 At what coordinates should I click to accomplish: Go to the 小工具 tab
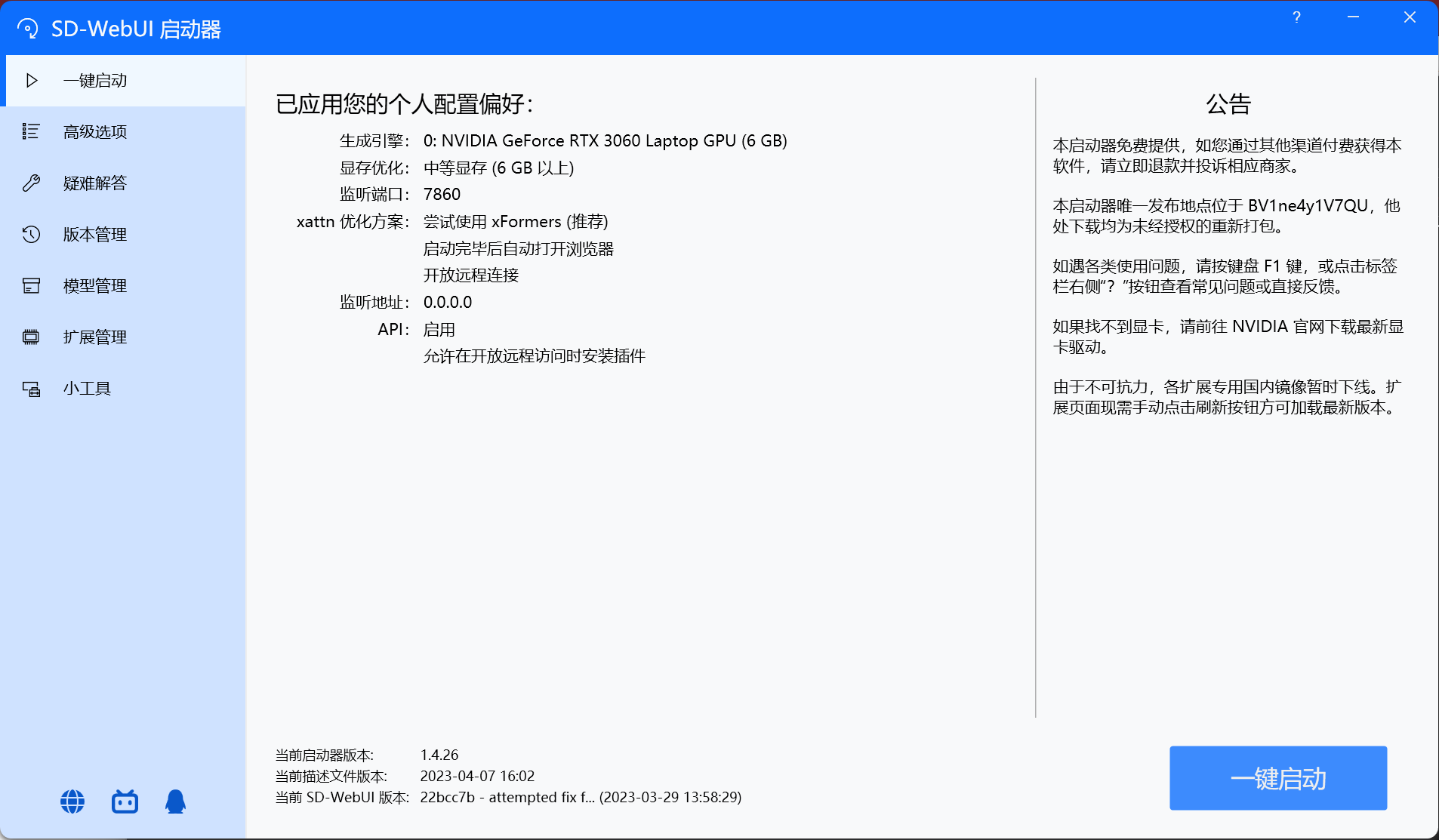pyautogui.click(x=125, y=389)
